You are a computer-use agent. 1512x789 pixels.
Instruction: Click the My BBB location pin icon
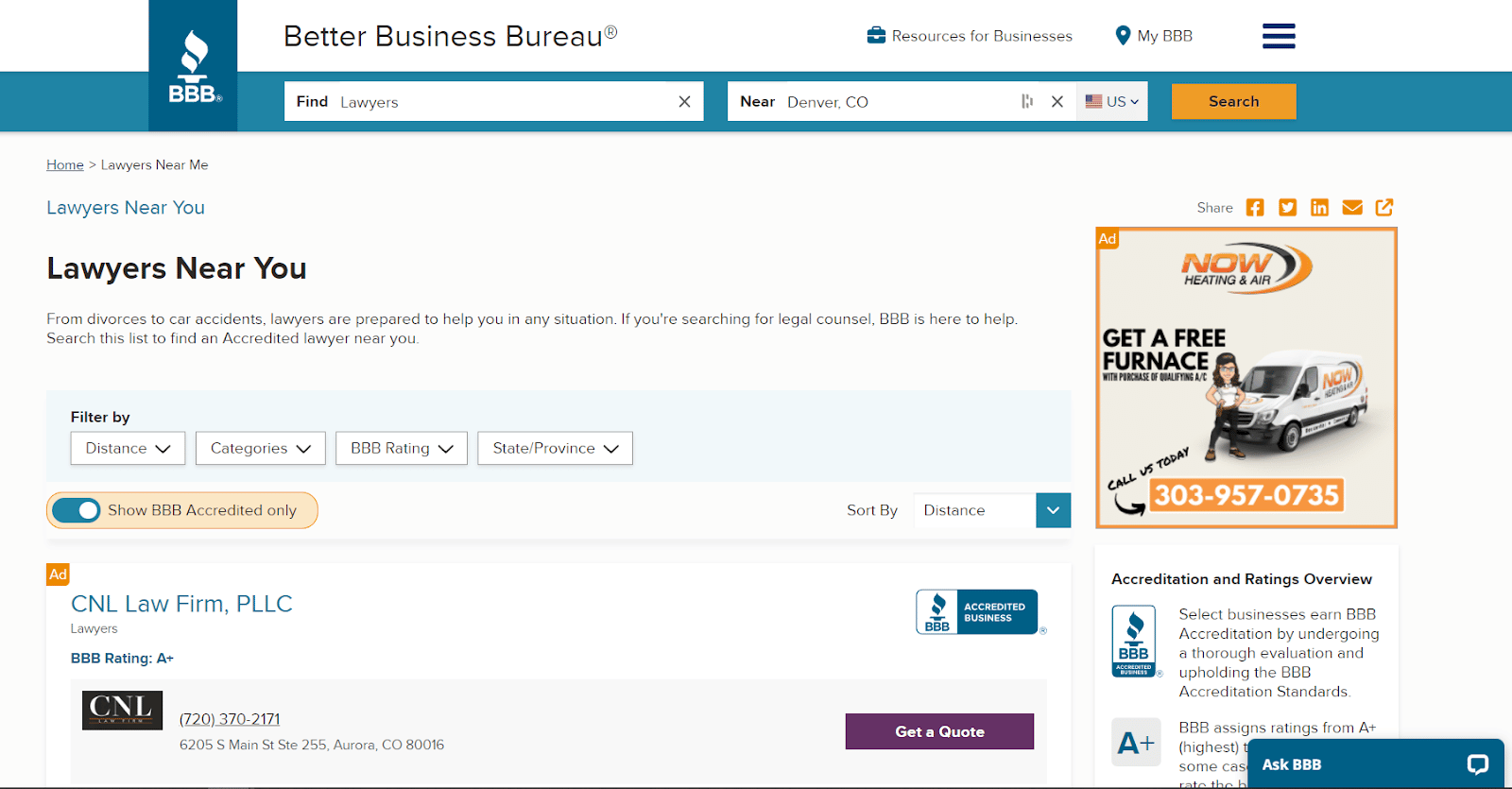(x=1123, y=36)
